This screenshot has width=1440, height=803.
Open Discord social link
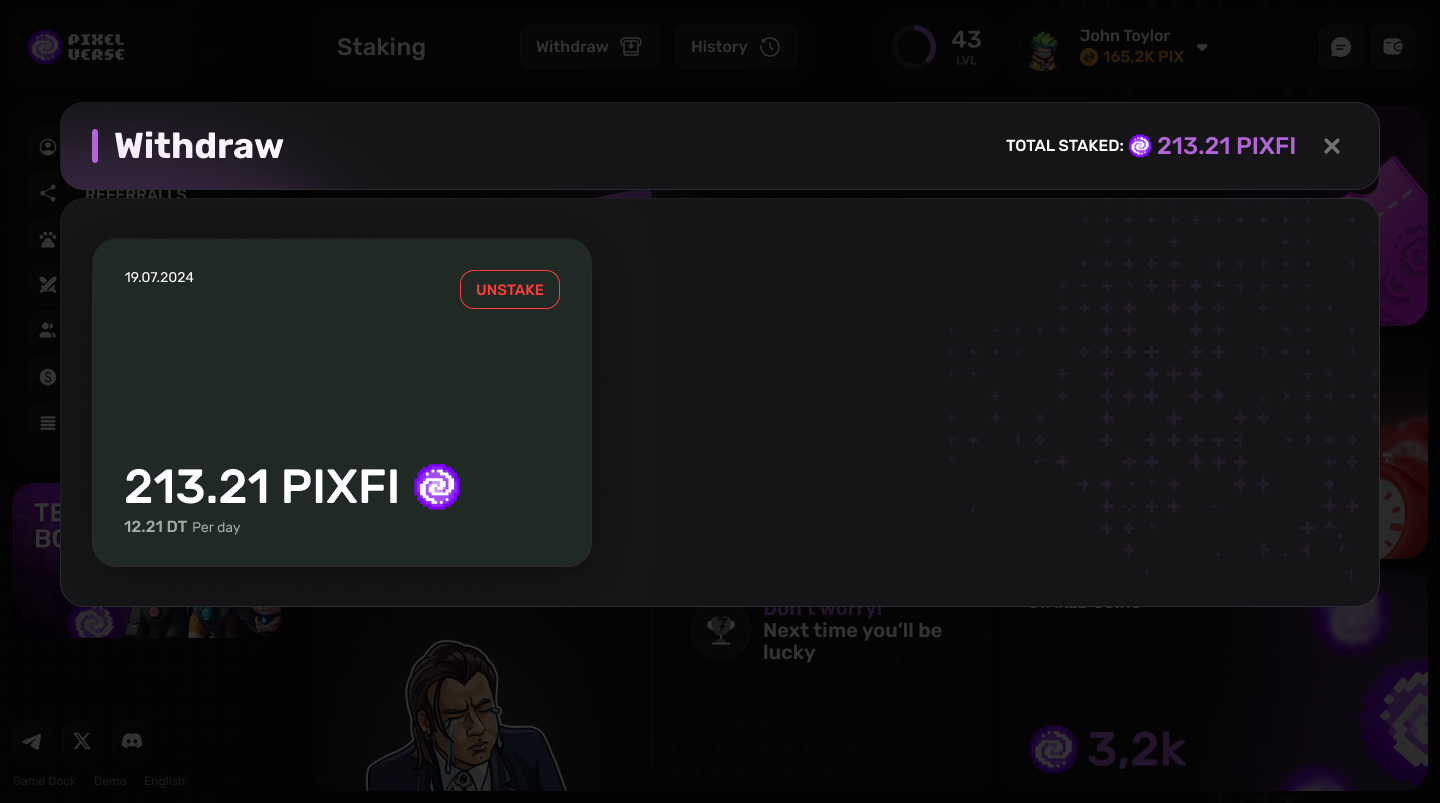click(x=132, y=741)
